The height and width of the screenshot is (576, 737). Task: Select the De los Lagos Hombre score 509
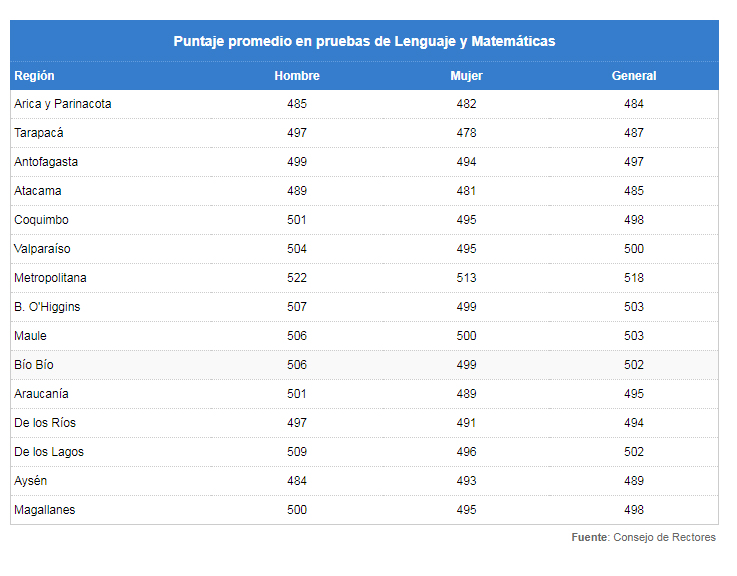click(x=297, y=452)
